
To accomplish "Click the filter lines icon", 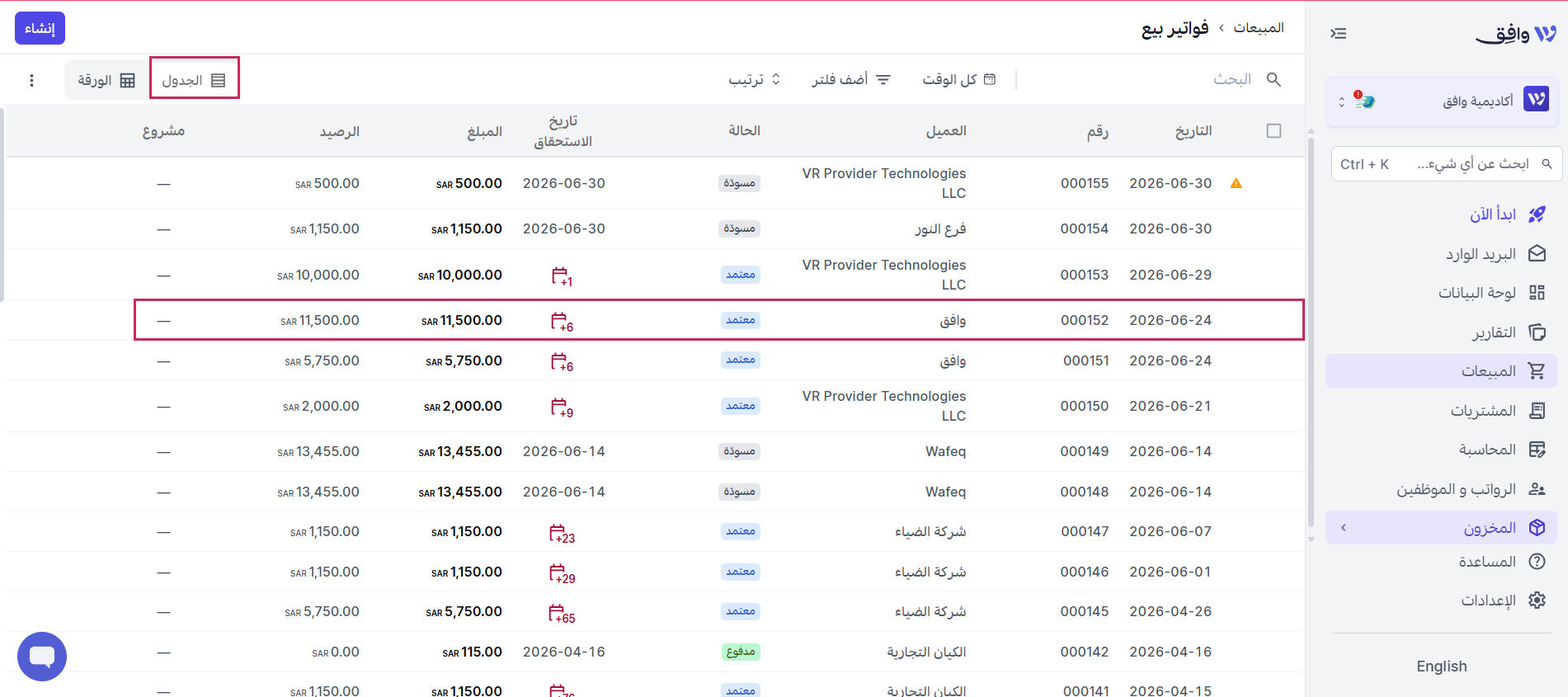I will (883, 79).
